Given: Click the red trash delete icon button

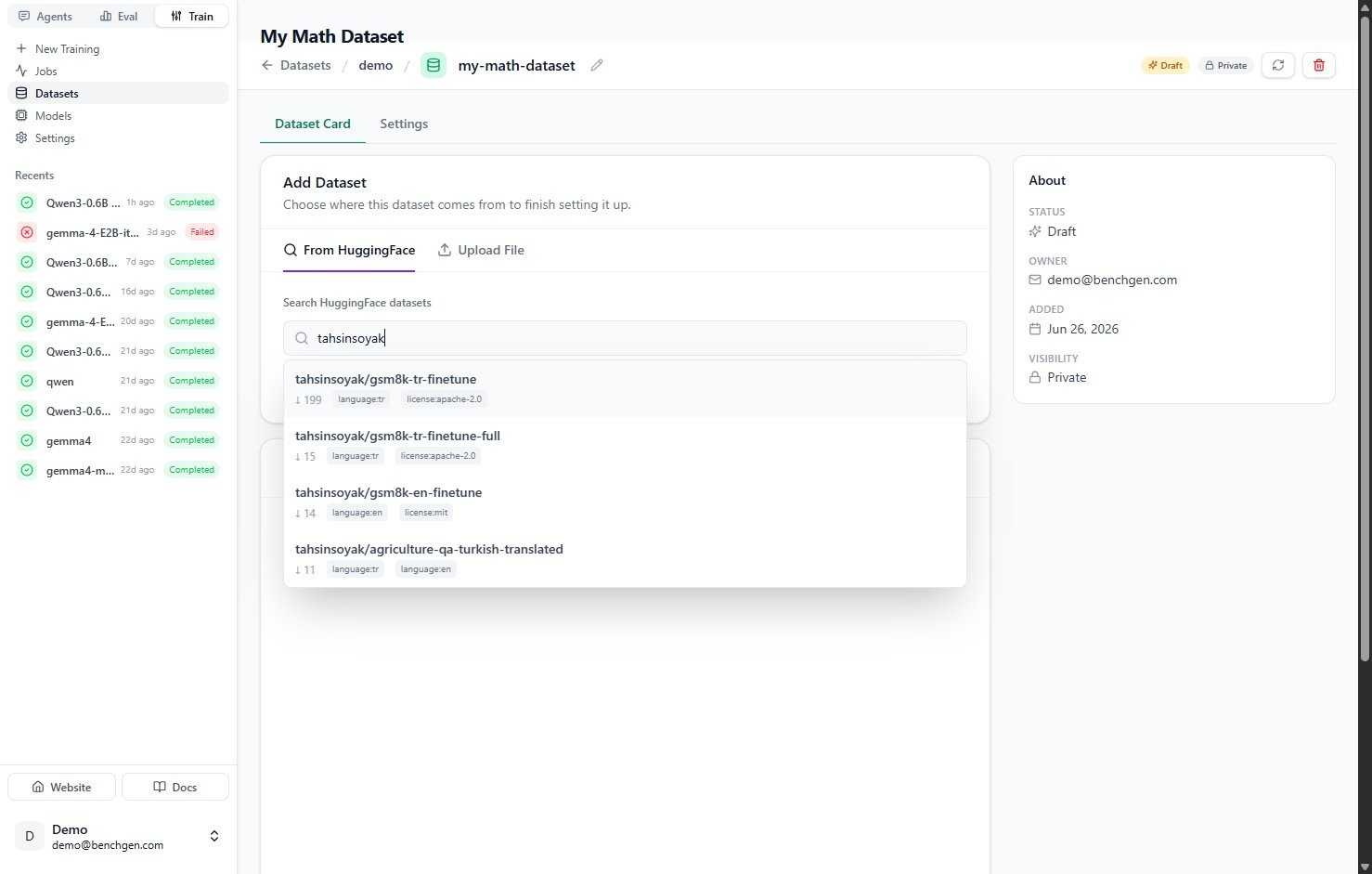Looking at the screenshot, I should (x=1319, y=65).
